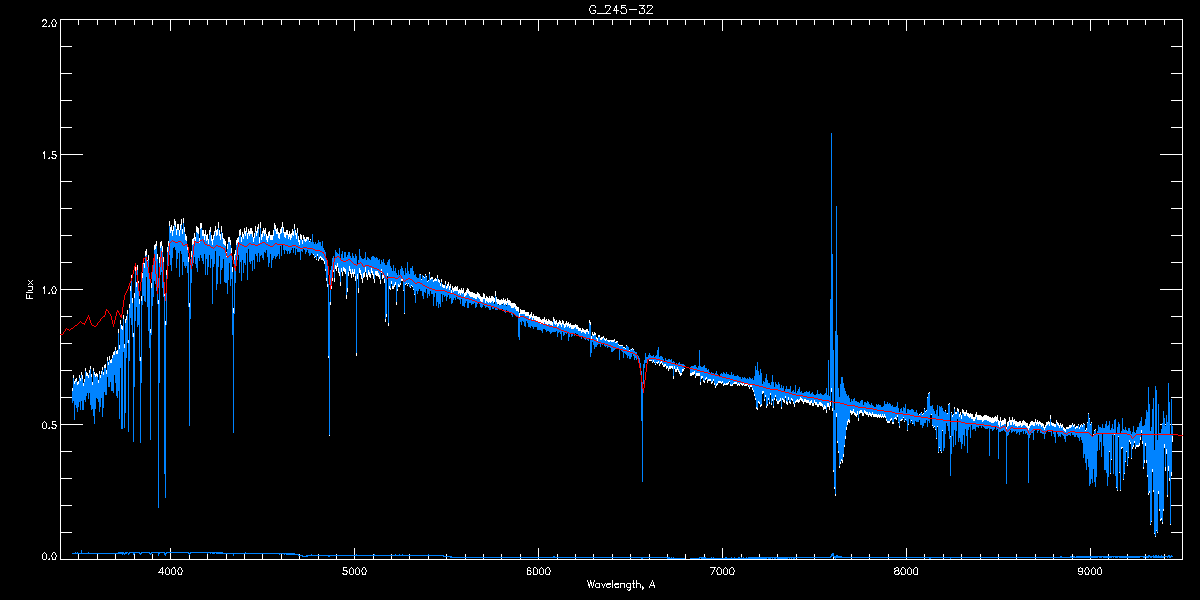Click the 1.5 flux axis value
1200x600 pixels.
[48, 156]
